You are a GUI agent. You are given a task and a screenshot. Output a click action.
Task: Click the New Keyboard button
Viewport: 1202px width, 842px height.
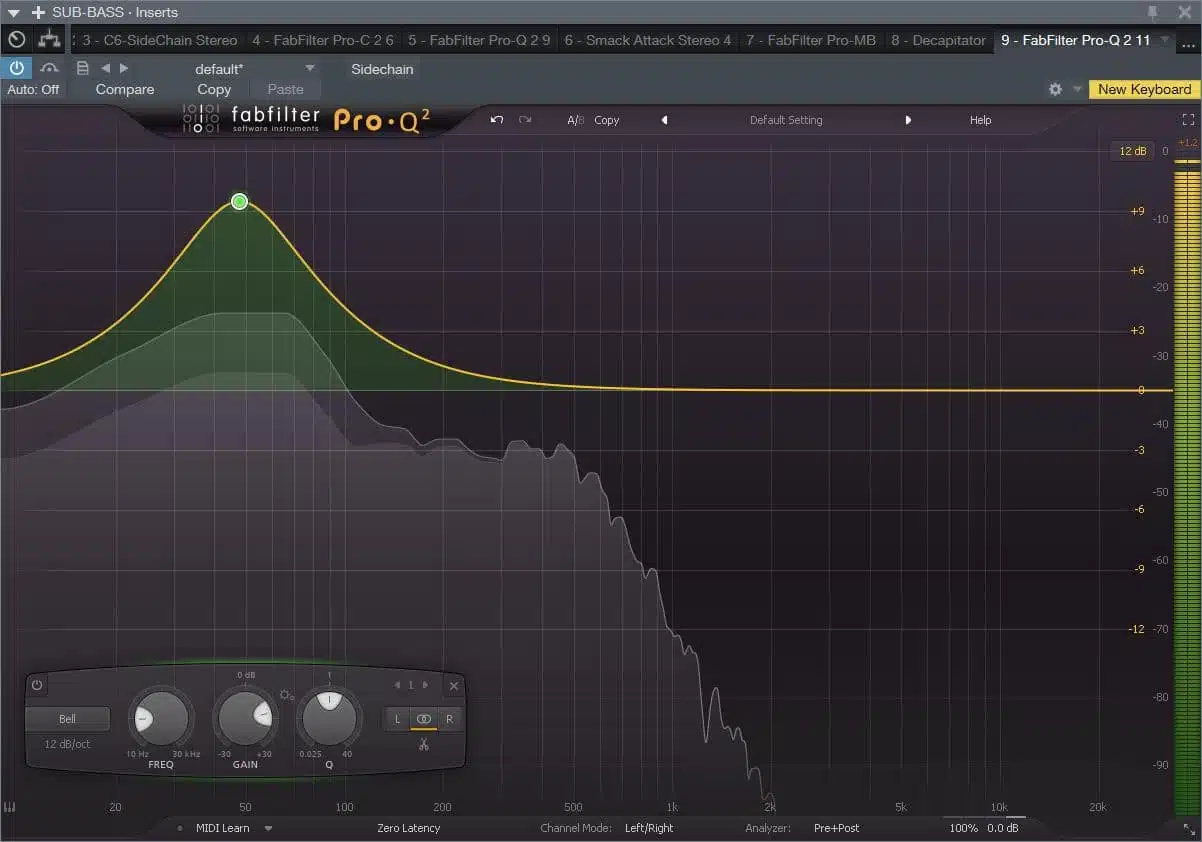pyautogui.click(x=1145, y=89)
